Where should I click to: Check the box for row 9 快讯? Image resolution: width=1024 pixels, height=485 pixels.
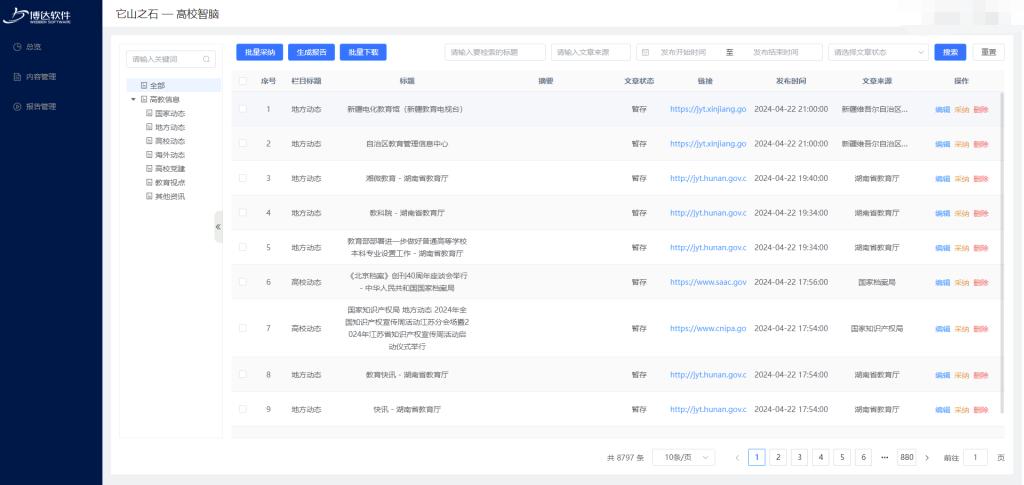pos(243,409)
